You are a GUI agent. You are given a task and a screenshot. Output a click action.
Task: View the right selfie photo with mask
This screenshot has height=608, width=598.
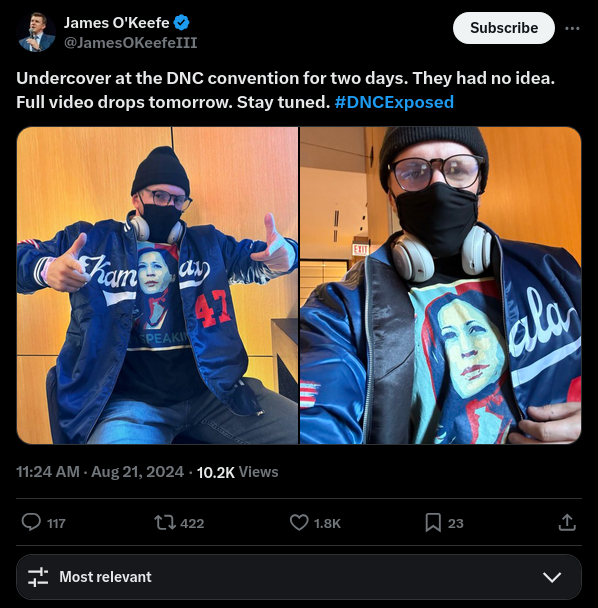pyautogui.click(x=441, y=285)
